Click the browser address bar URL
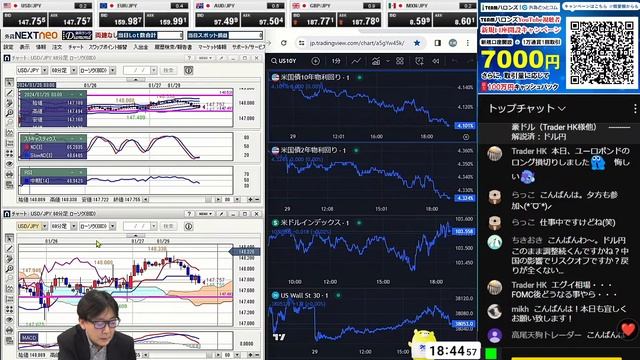The width and height of the screenshot is (640, 360). [x=357, y=43]
